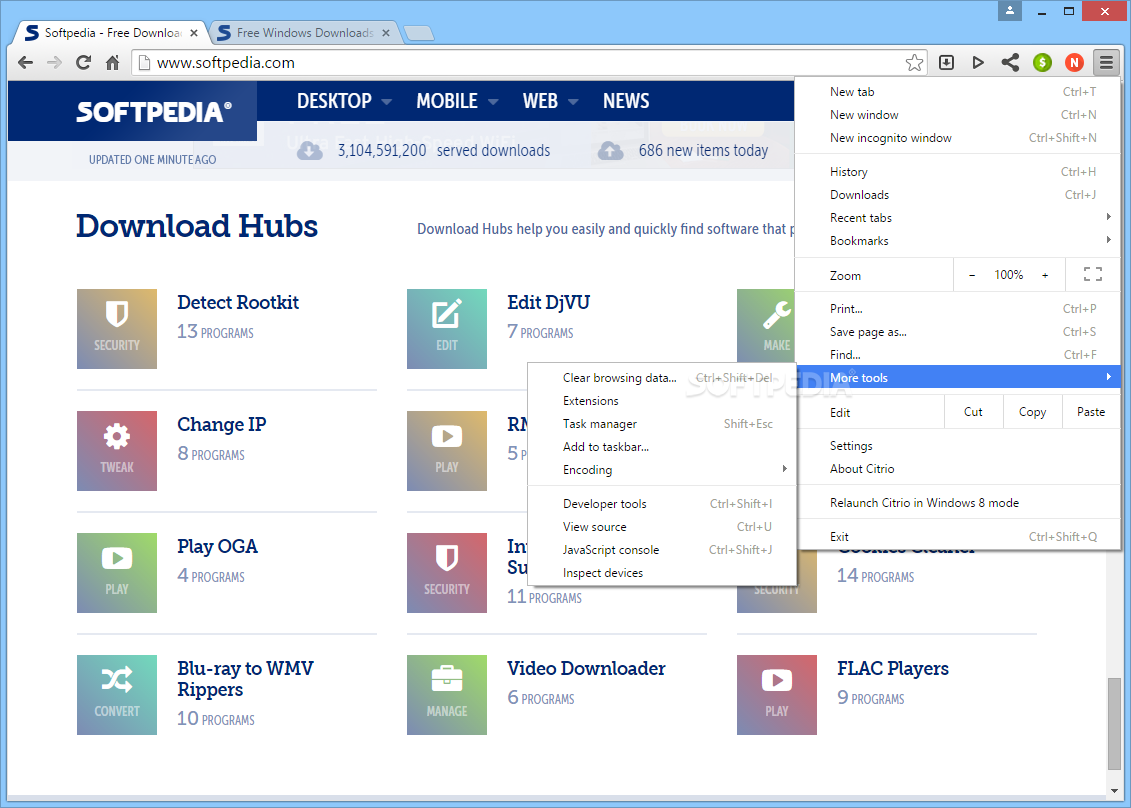Open the Detect Rootkit hub link

coord(238,302)
